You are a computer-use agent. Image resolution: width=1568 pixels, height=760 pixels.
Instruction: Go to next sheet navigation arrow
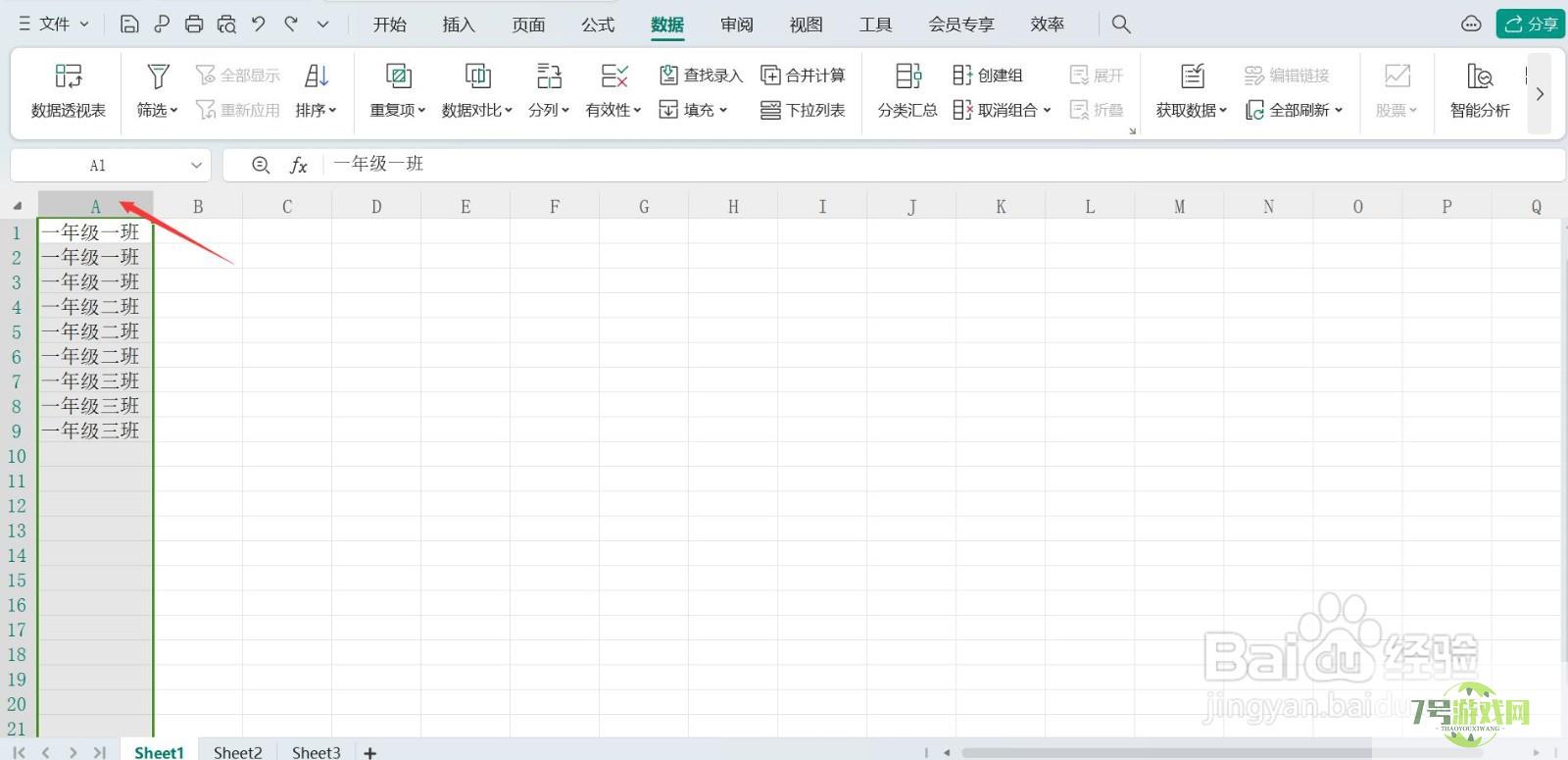coord(73,752)
